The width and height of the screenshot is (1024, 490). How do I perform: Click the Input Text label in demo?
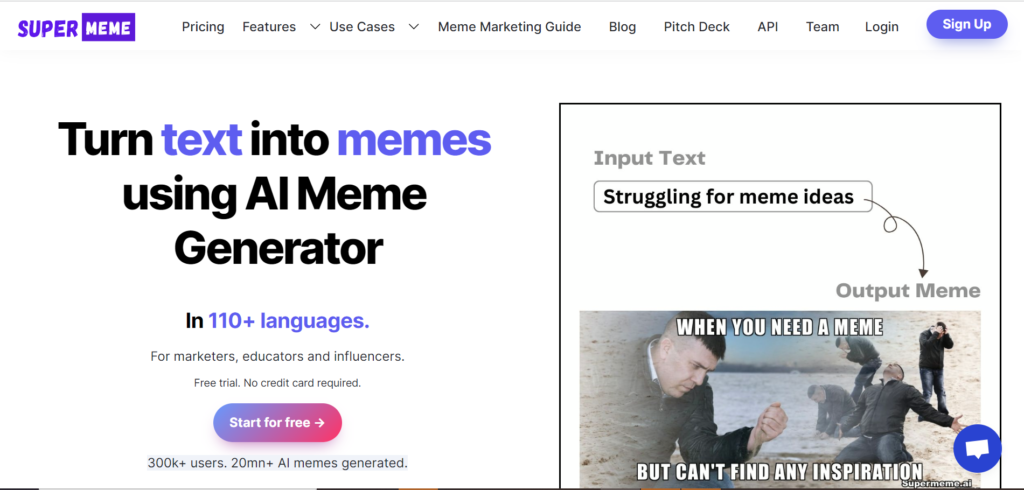click(x=649, y=158)
